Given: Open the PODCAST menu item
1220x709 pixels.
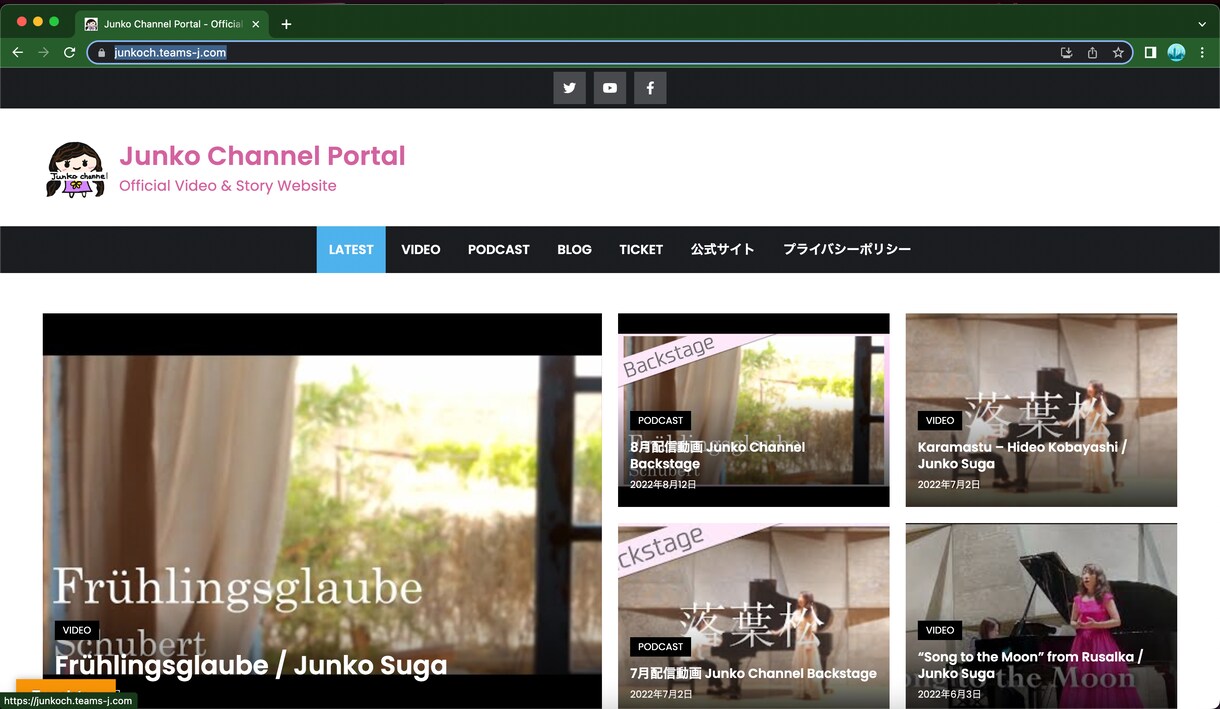Looking at the screenshot, I should coord(499,250).
